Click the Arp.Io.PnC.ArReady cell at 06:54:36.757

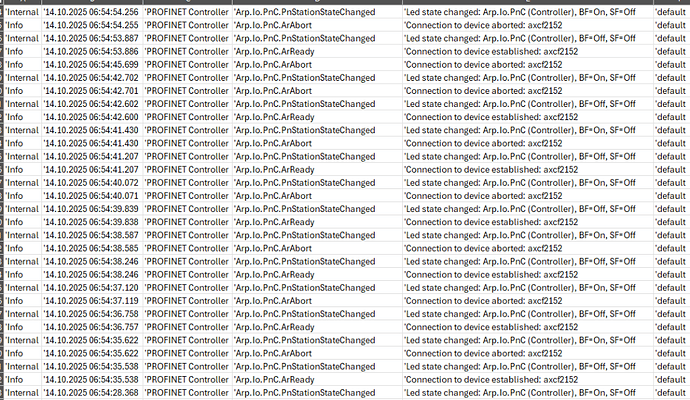274,326
